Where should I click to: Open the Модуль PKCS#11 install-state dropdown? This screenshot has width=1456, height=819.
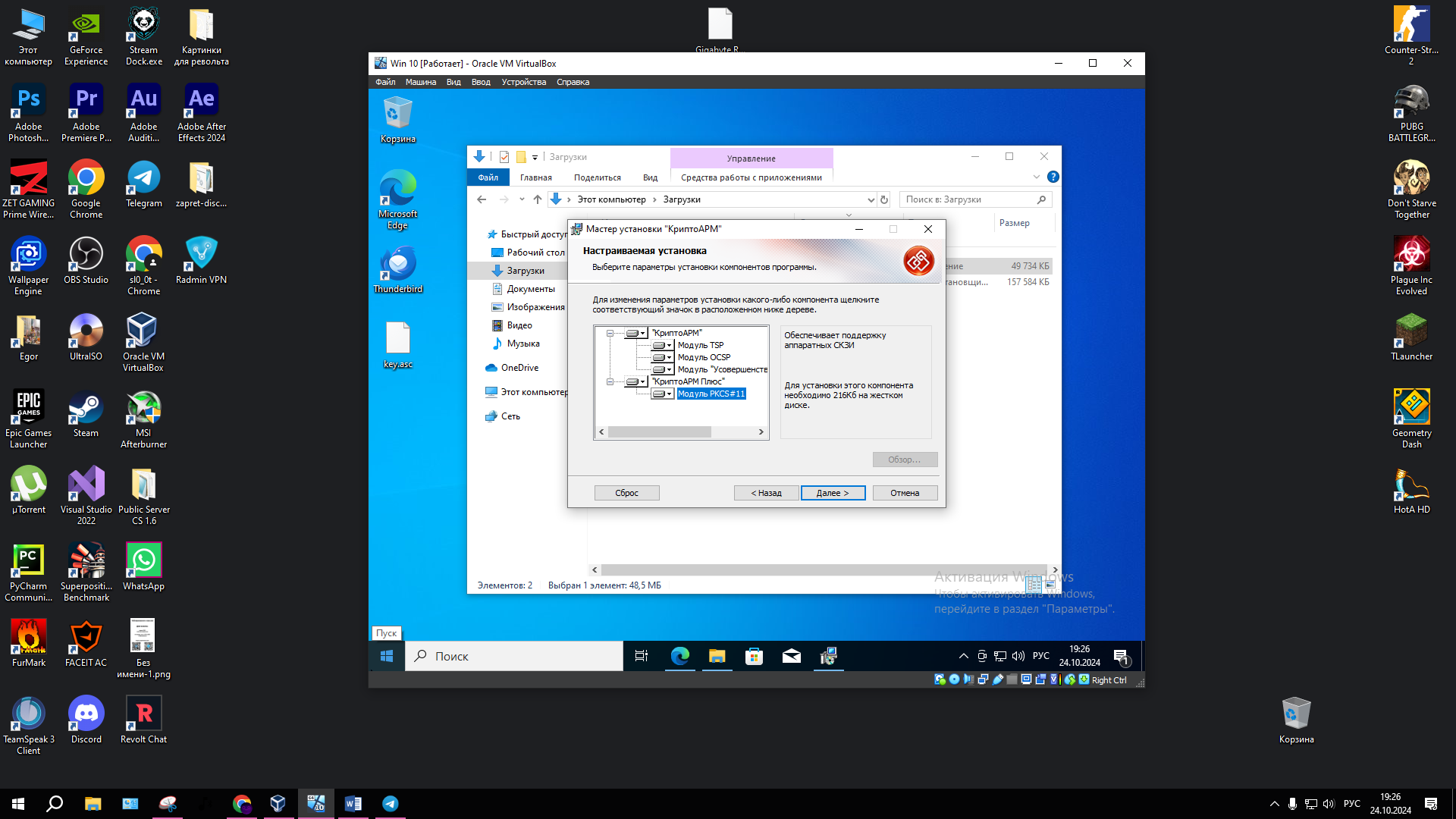tap(663, 394)
